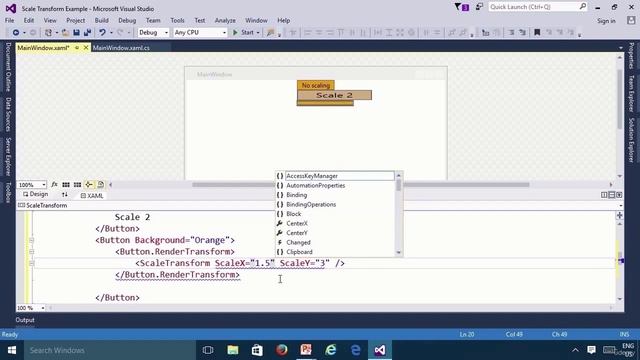Click the feedback icon near Quick Launch
This screenshot has width=640, height=360.
[479, 7]
